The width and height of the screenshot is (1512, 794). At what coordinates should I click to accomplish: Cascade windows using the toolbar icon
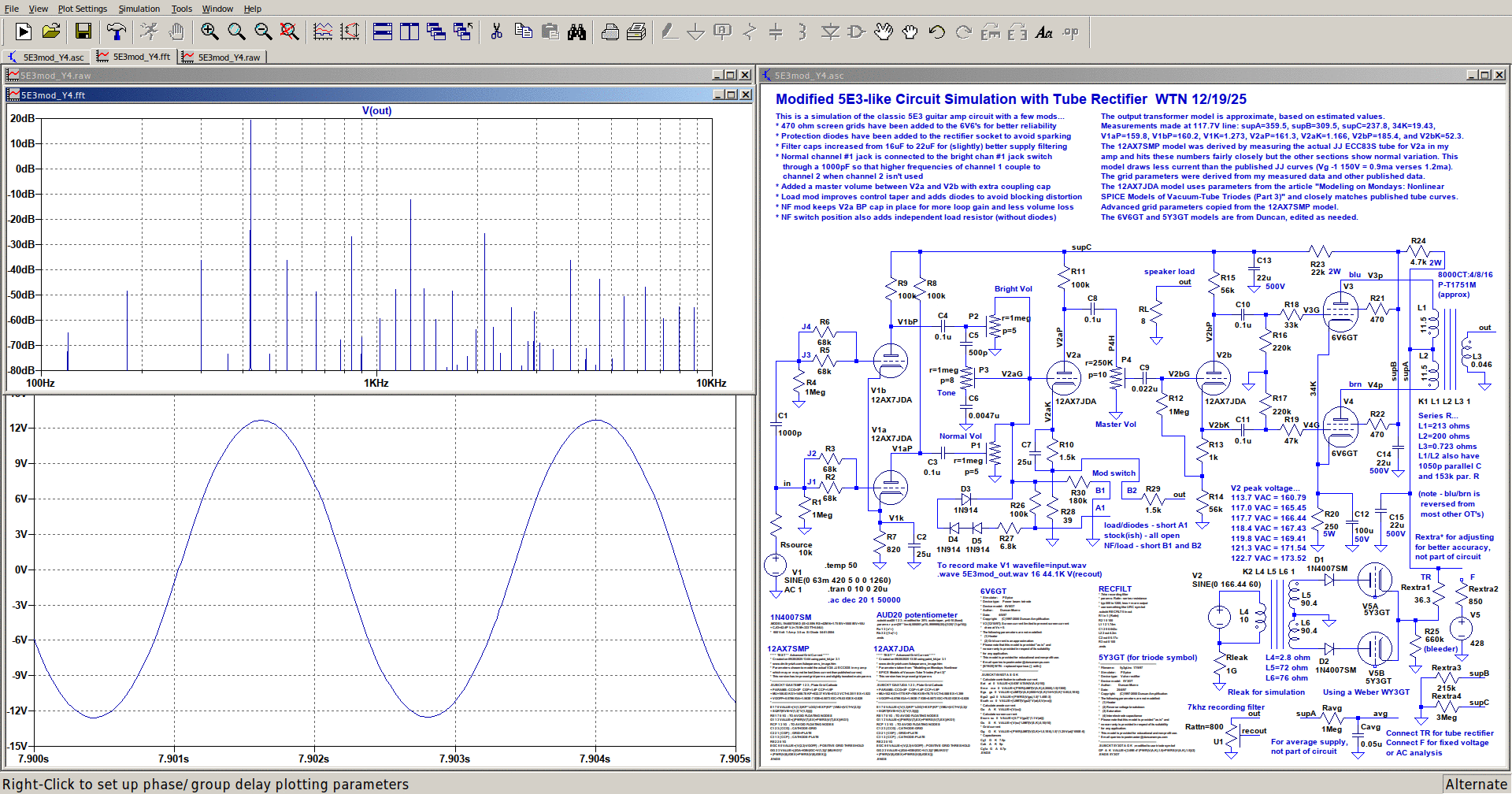(436, 32)
